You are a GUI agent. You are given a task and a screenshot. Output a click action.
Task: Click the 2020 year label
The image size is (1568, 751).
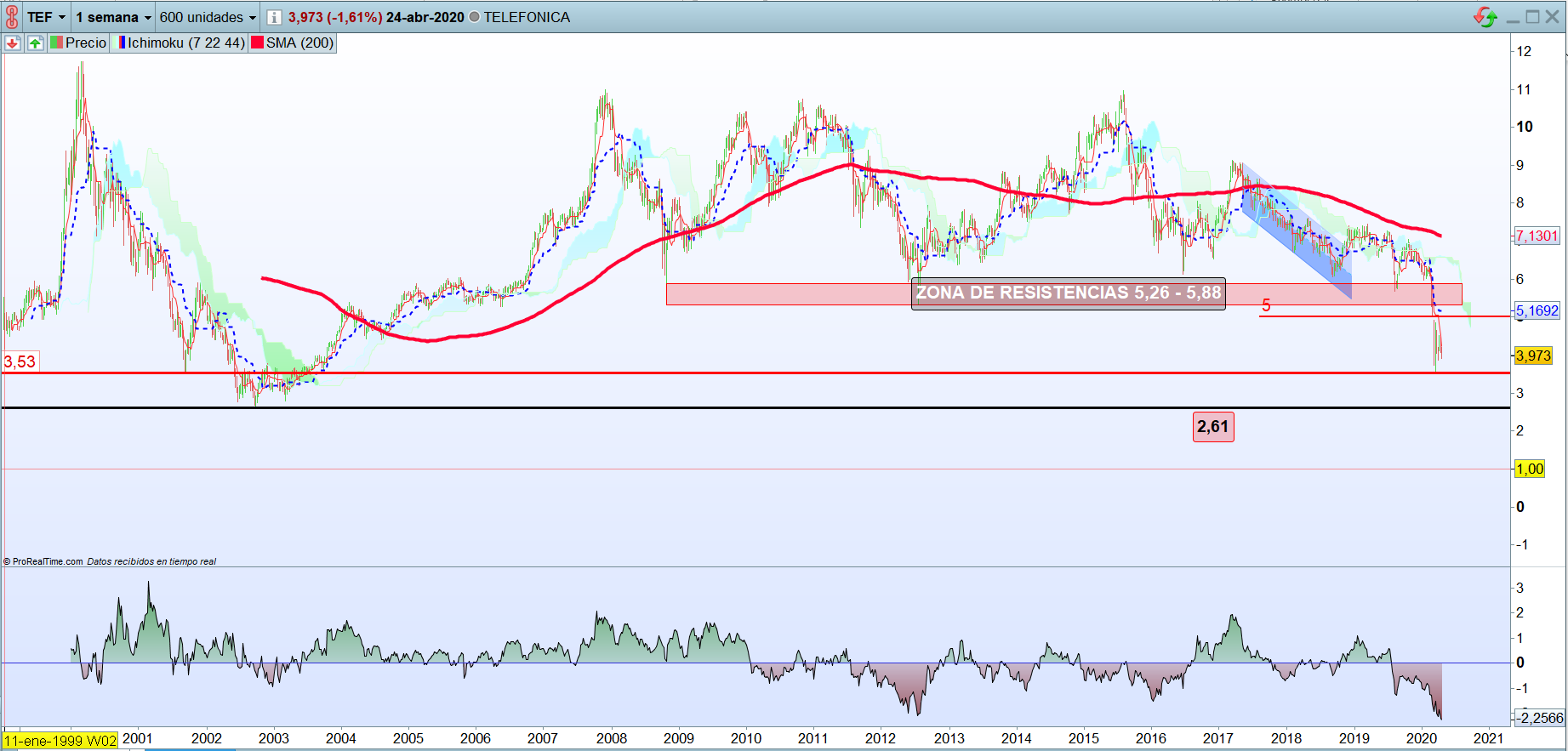coord(1422,738)
